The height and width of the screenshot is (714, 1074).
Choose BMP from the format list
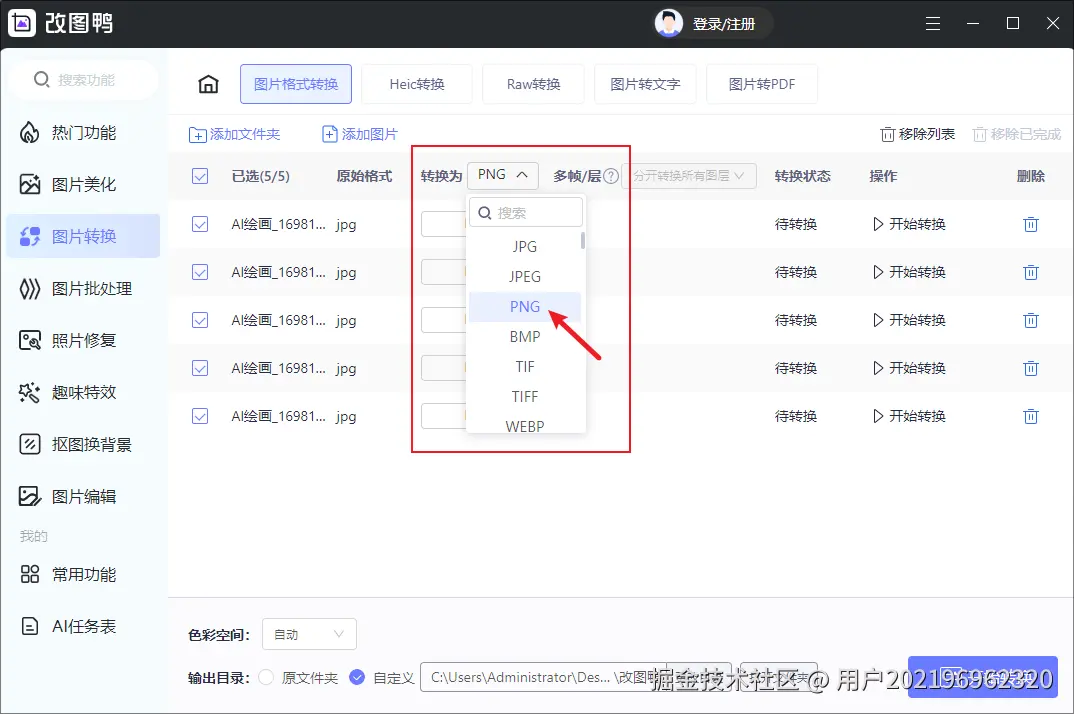(525, 337)
